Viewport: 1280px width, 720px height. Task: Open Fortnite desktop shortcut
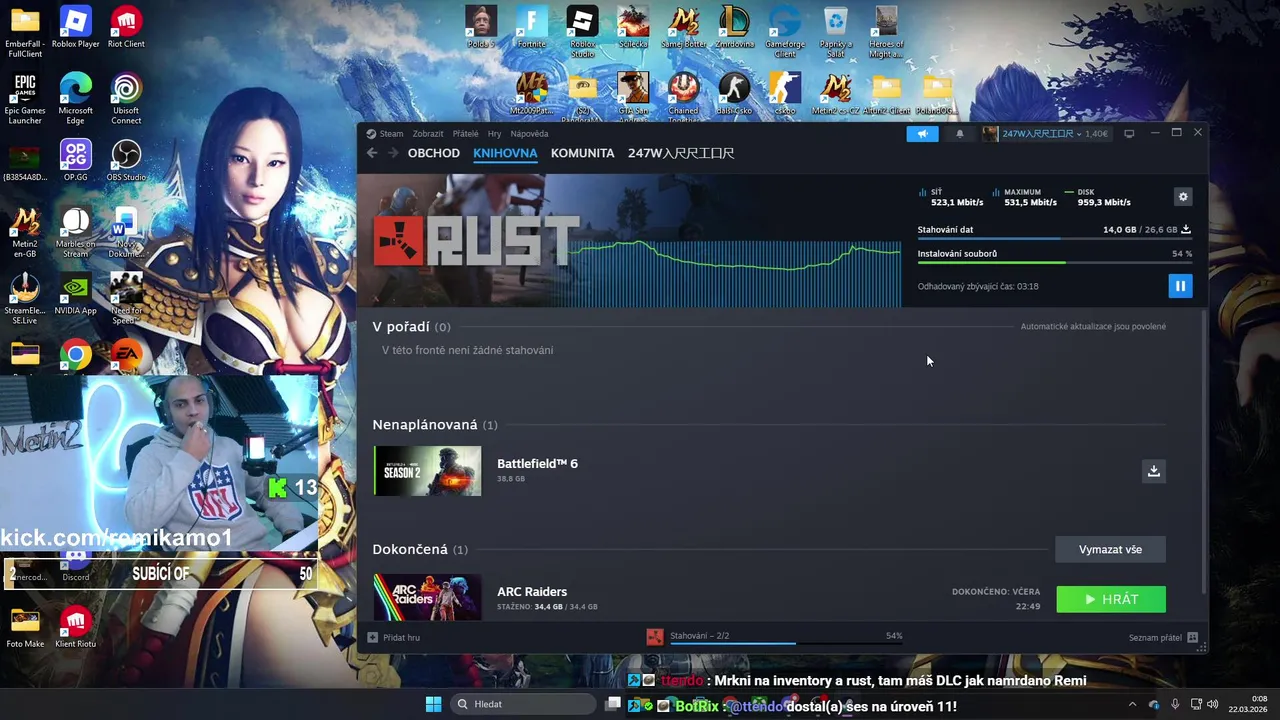[532, 28]
